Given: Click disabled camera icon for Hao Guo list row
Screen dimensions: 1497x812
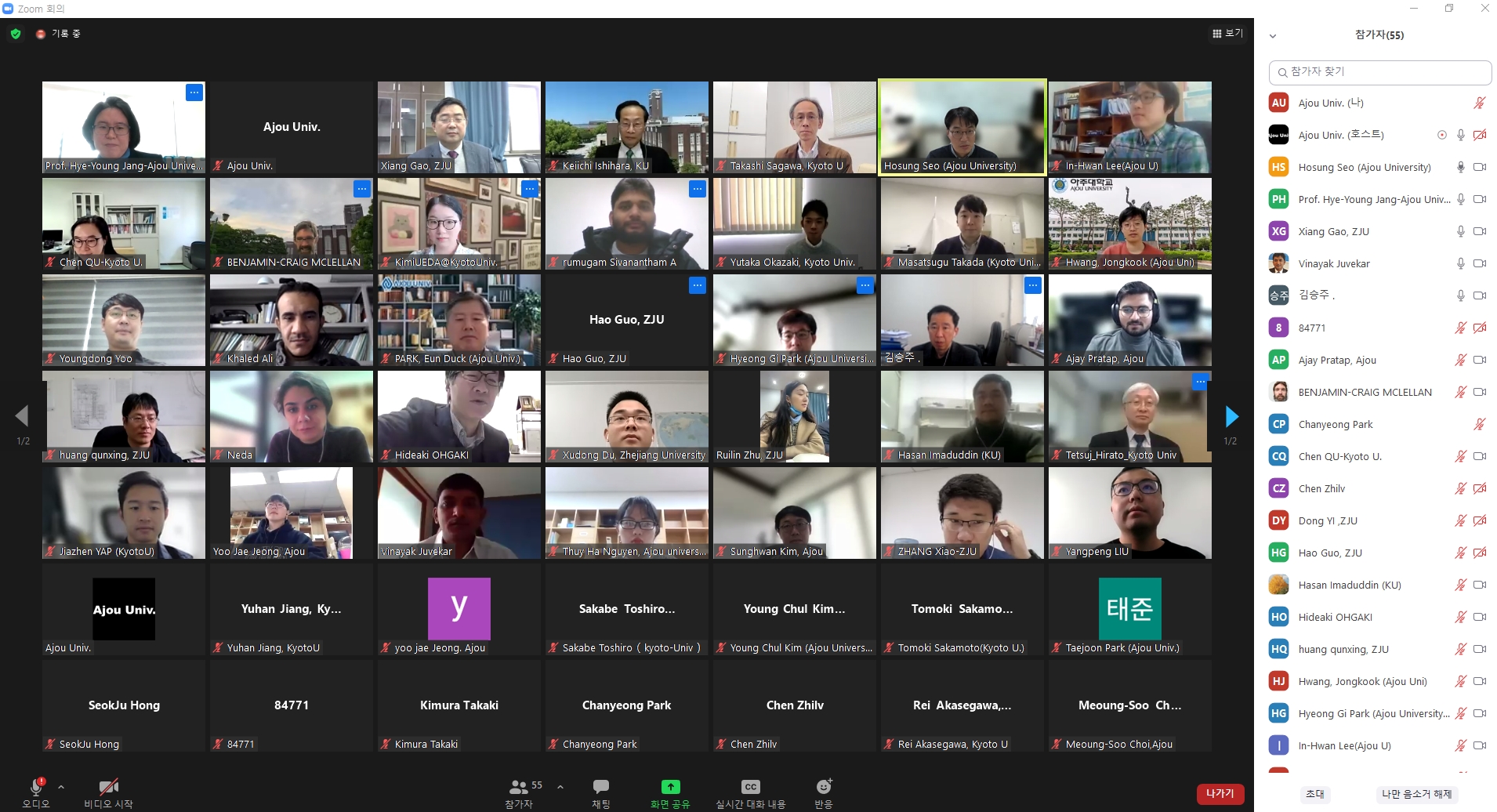Looking at the screenshot, I should [1480, 553].
